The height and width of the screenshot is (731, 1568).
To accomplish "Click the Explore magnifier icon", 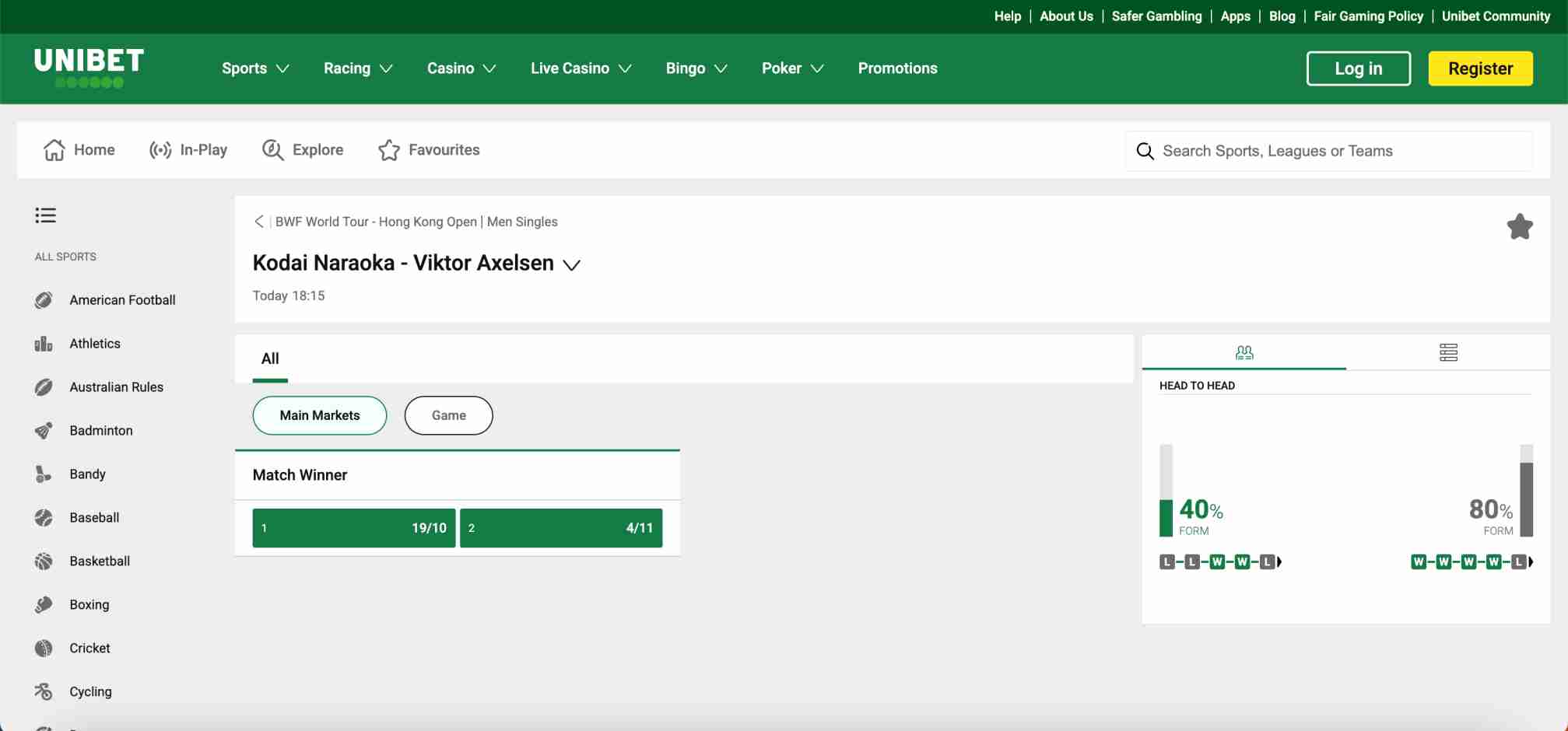I will tap(272, 150).
